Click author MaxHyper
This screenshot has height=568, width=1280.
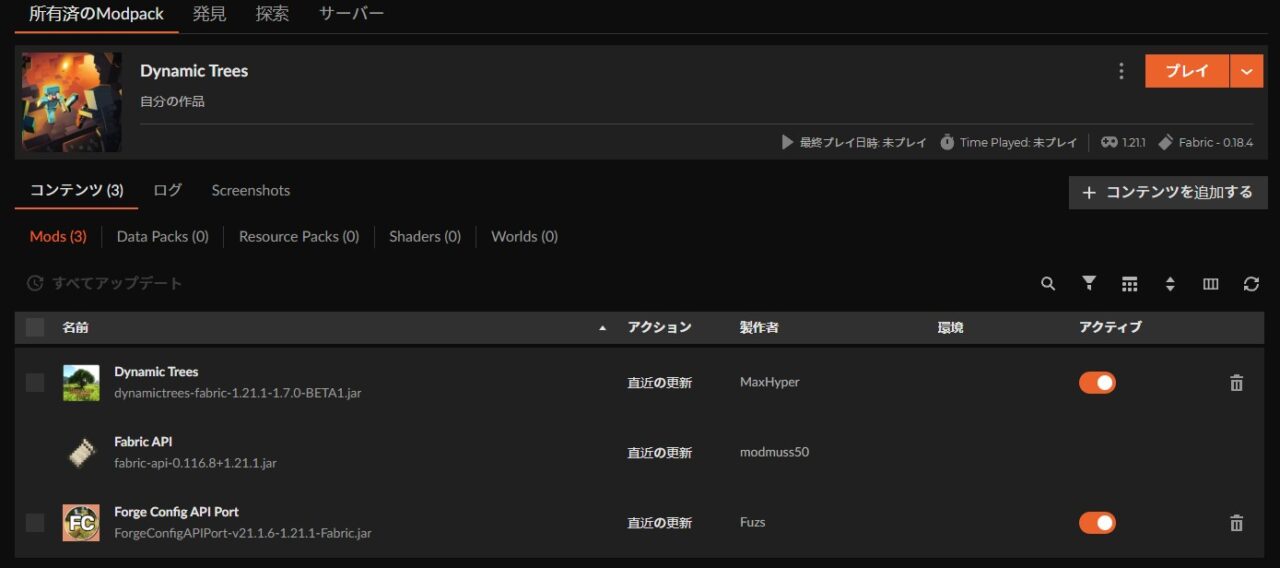click(x=769, y=383)
